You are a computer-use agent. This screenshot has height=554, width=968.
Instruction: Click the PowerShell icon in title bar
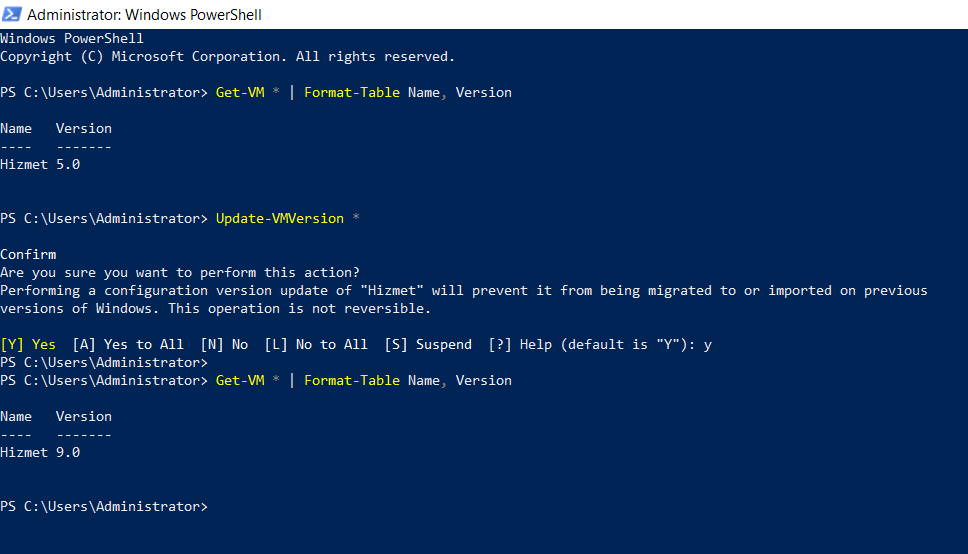coord(12,14)
